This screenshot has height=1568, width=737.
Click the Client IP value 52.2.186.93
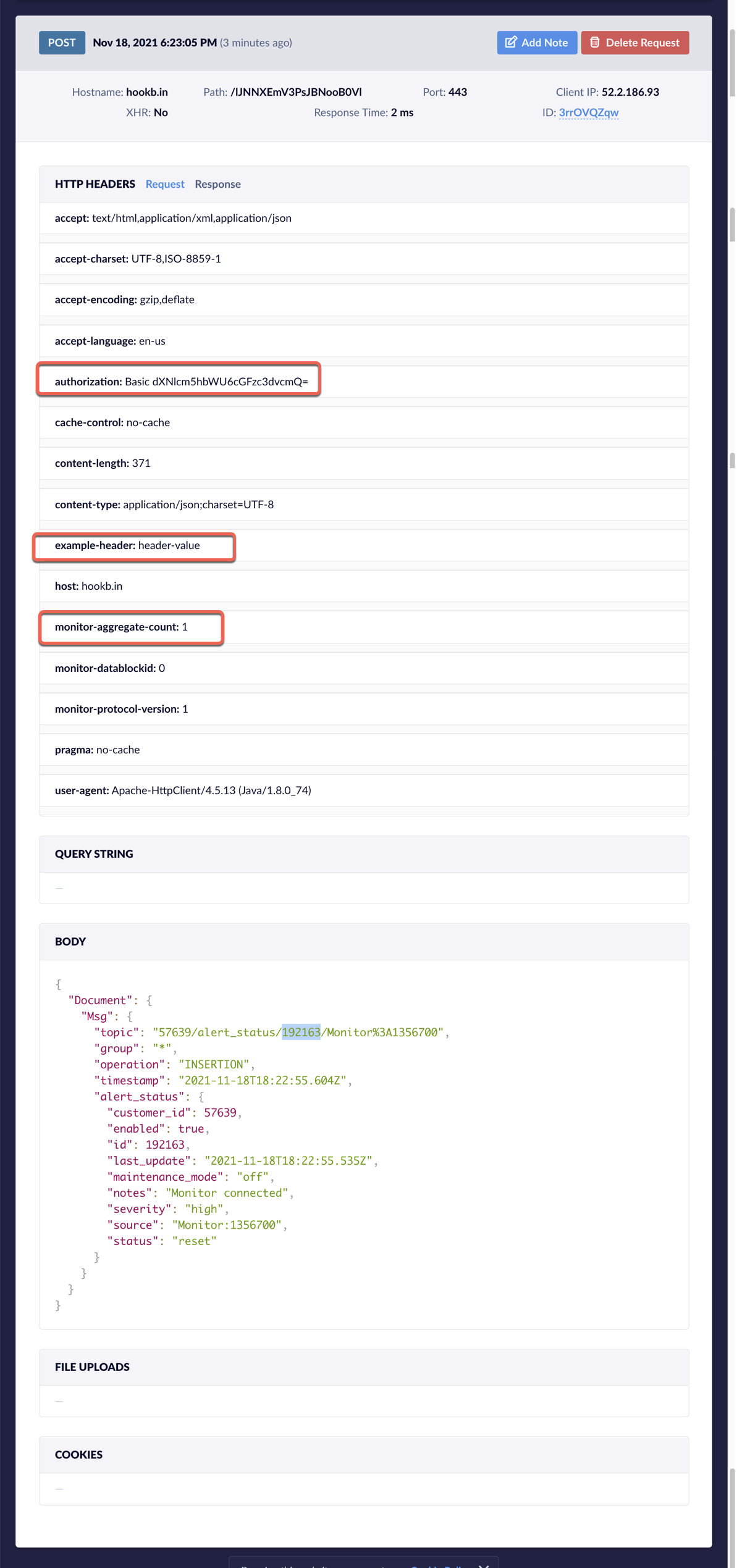[630, 92]
